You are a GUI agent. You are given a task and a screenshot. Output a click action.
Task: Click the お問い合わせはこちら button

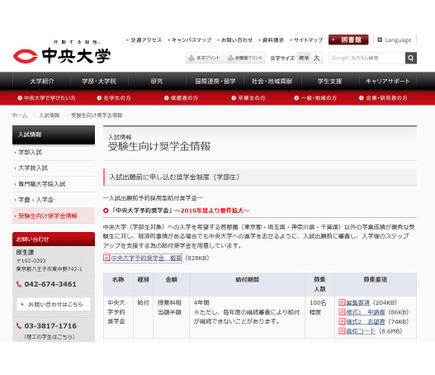point(54,304)
